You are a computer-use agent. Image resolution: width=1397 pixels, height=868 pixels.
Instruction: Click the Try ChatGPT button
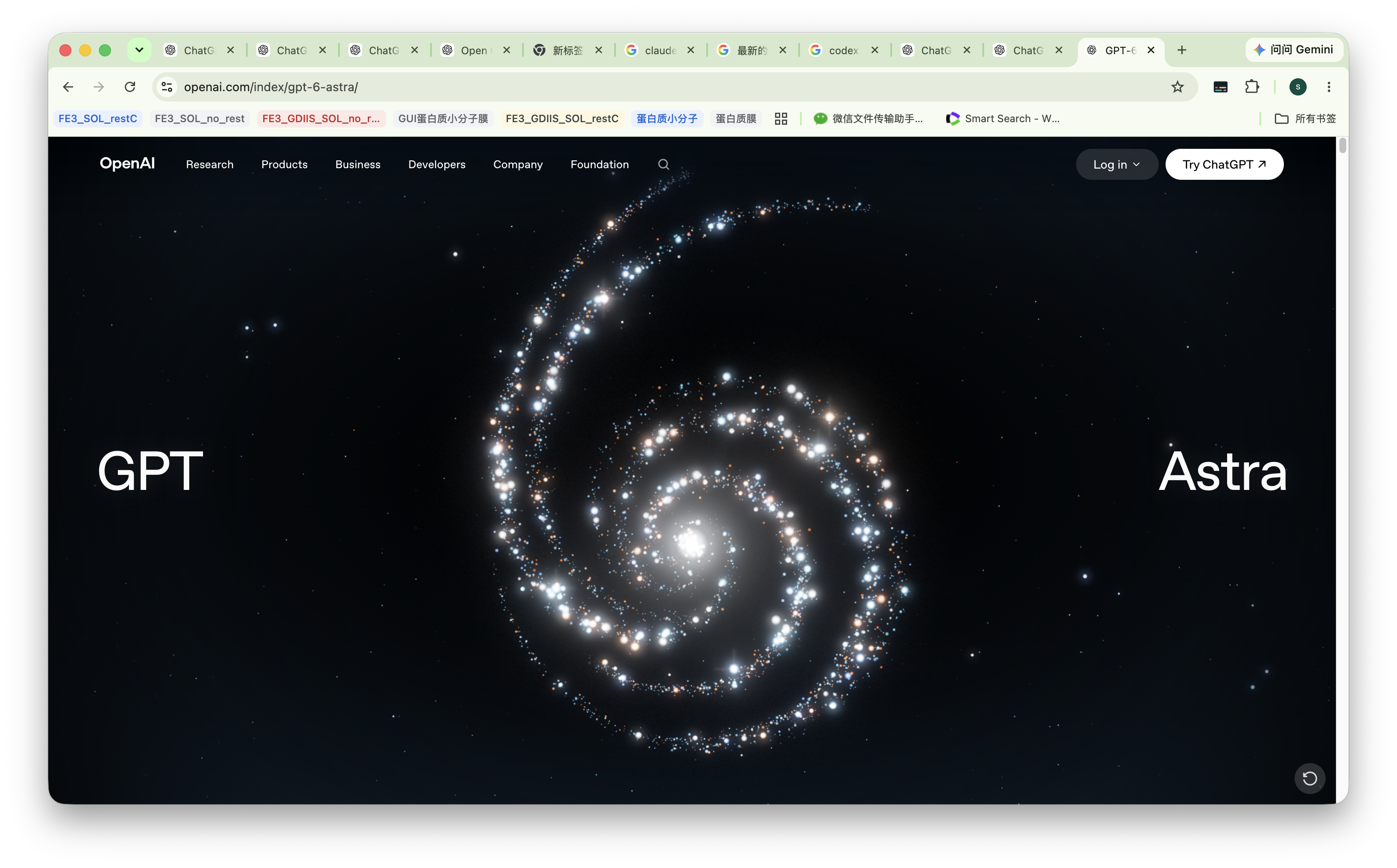pos(1224,164)
